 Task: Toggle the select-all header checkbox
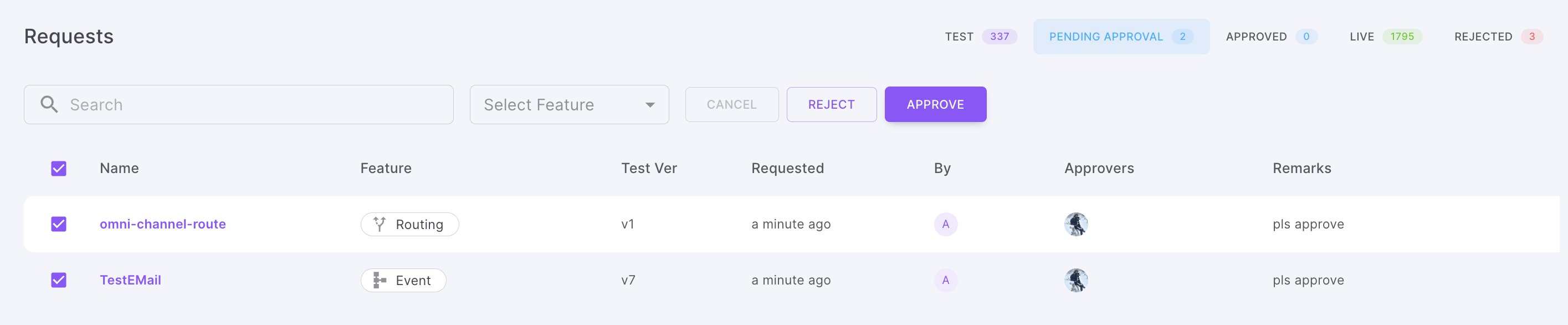click(x=58, y=168)
